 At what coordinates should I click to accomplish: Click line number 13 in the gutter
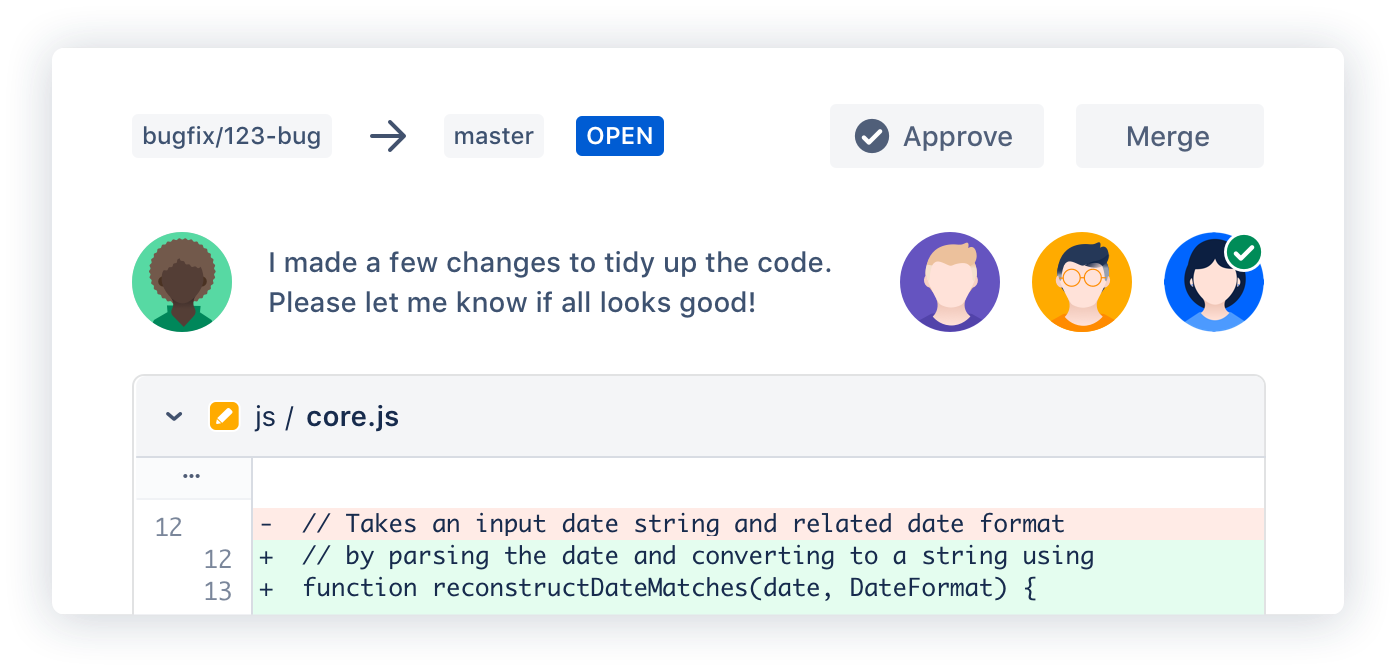218,591
